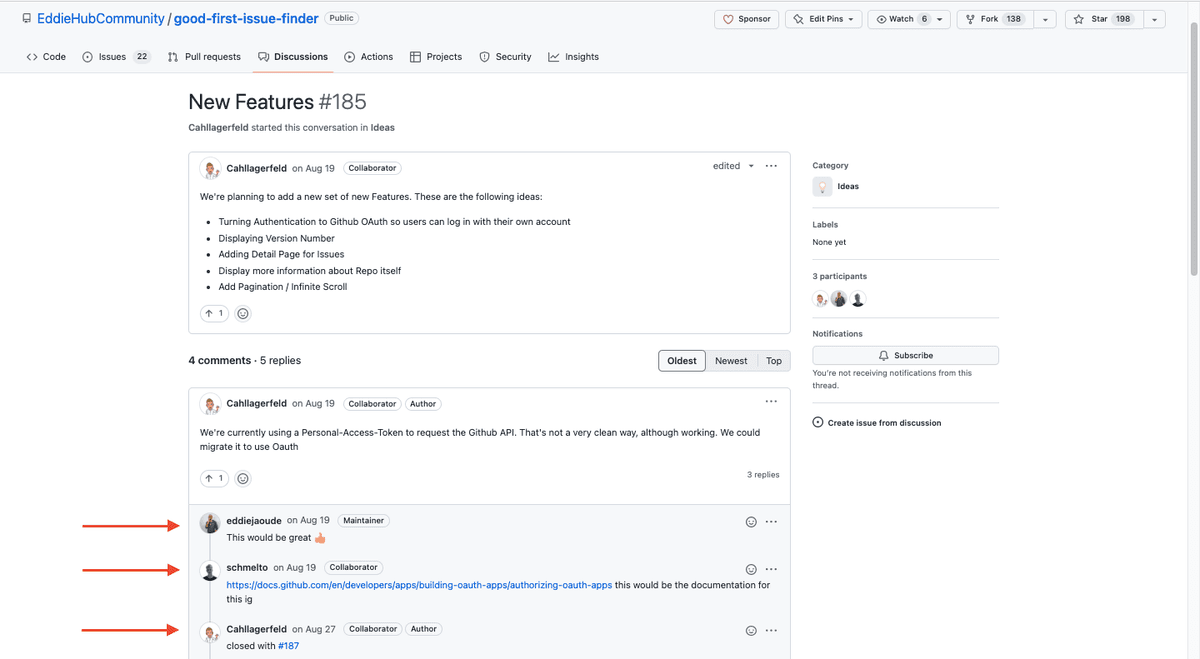Open the Insights tab
Screen dimensions: 1200x659
click(573, 57)
